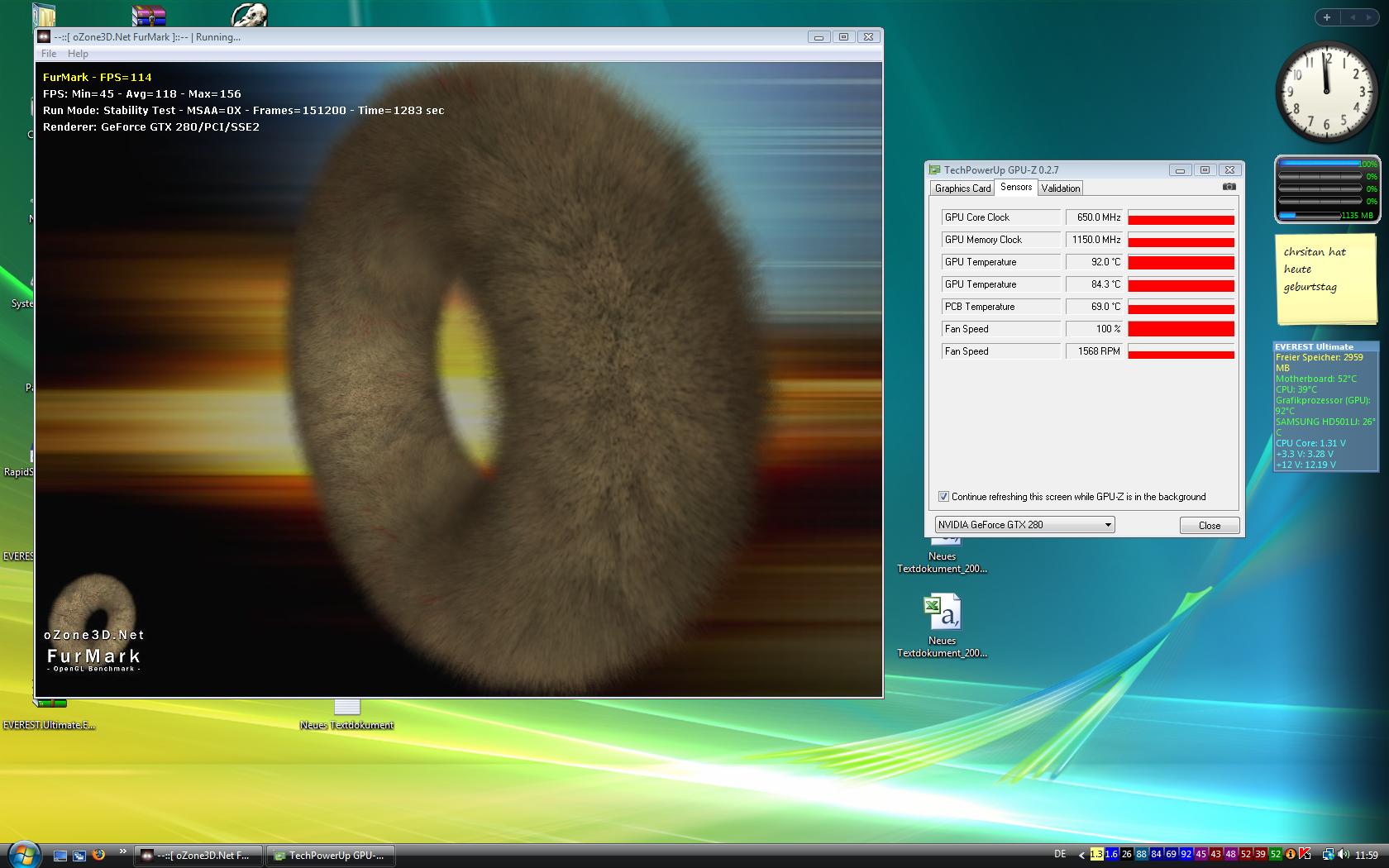
Task: Open the Kaspersky tray icon
Action: [x=1305, y=855]
